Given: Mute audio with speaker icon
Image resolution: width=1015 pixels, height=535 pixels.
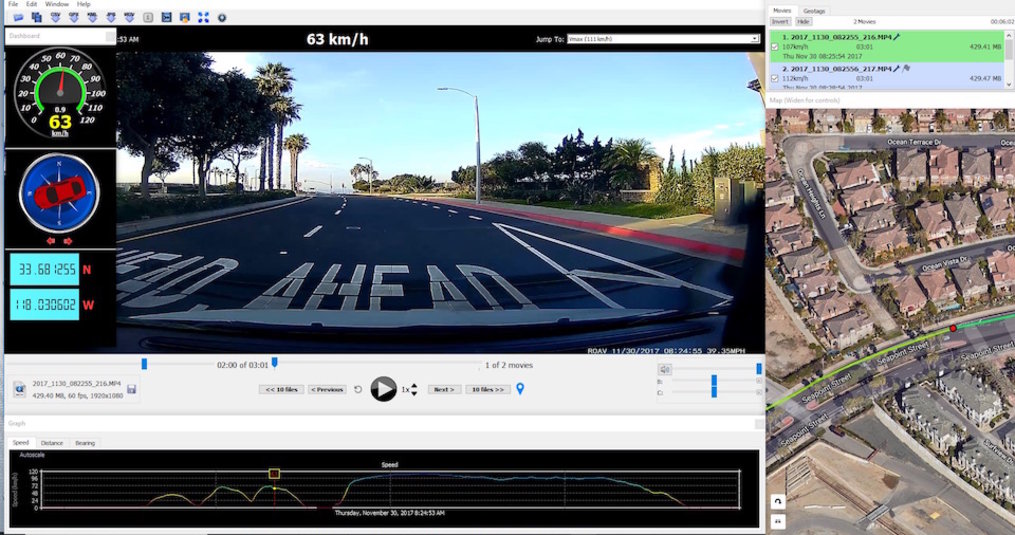Looking at the screenshot, I should [x=665, y=369].
